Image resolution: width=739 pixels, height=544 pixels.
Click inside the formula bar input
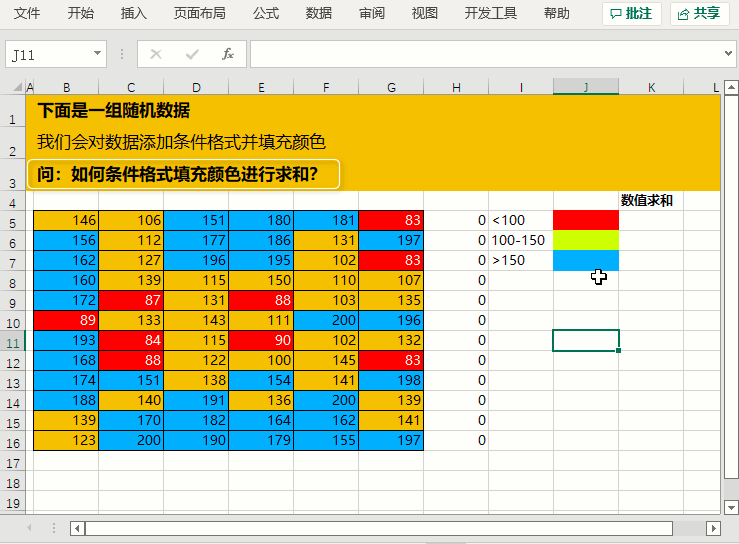(x=485, y=54)
